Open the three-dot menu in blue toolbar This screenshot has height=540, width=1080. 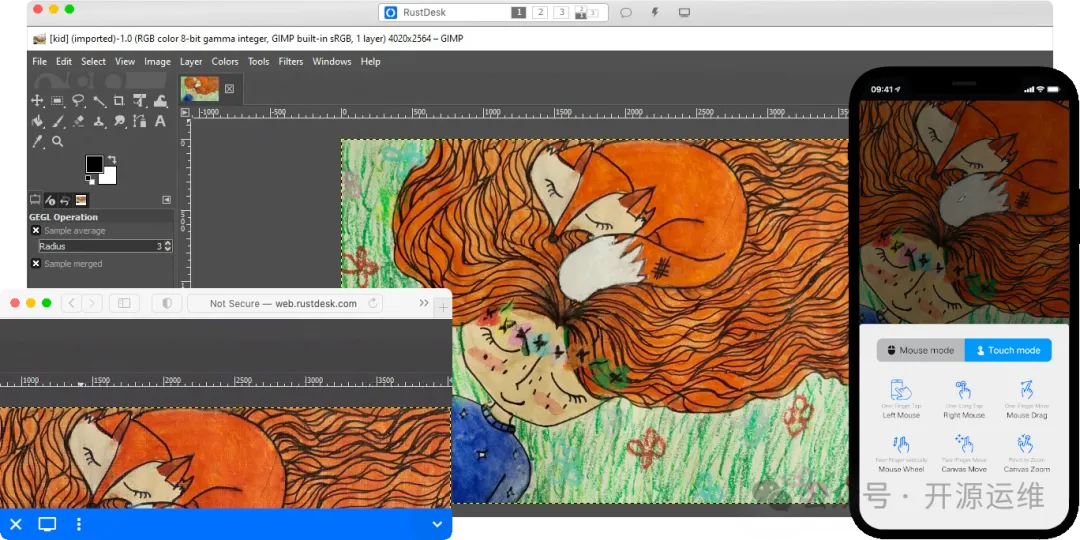pyautogui.click(x=79, y=524)
